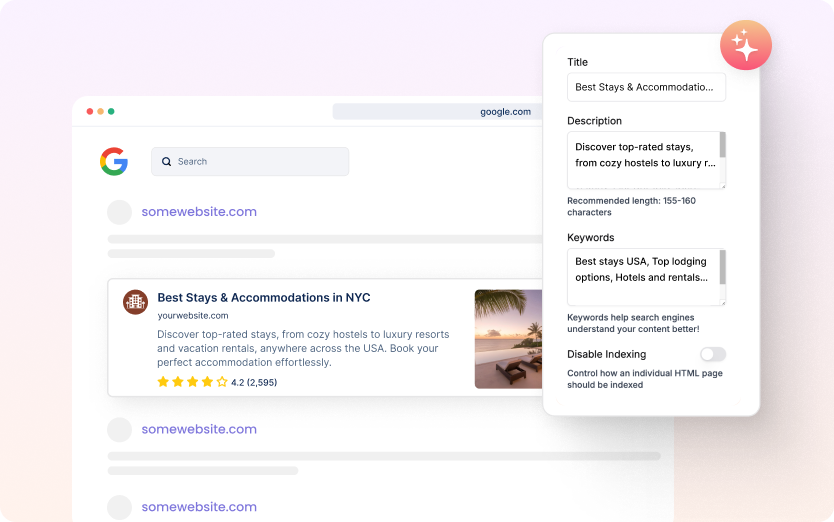The height and width of the screenshot is (522, 834).
Task: Click the star rating icons
Action: 192,382
